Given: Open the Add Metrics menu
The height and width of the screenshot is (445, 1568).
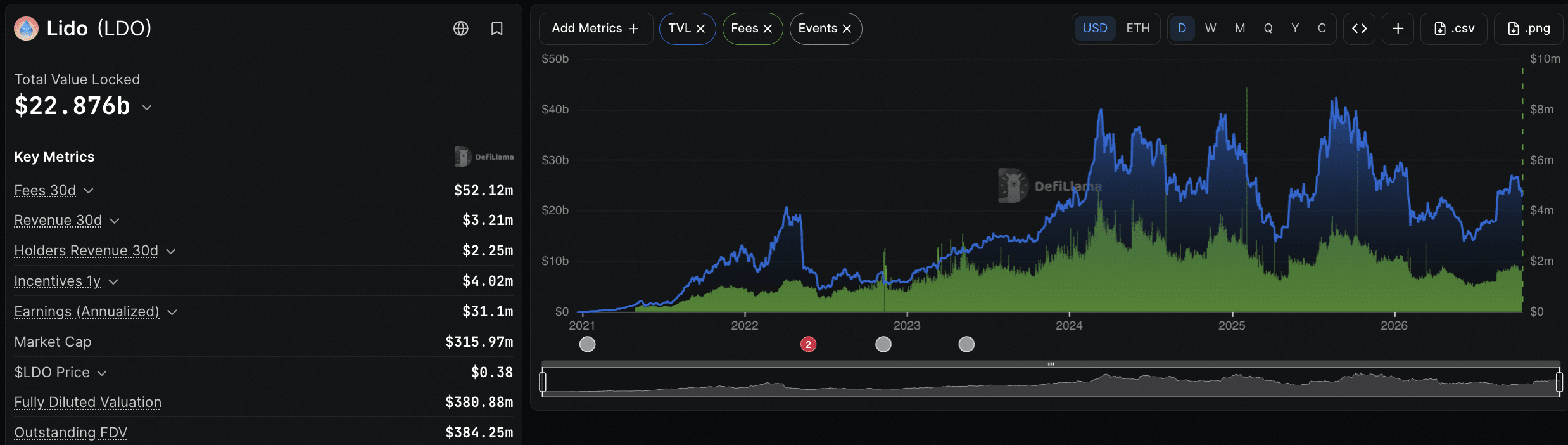Looking at the screenshot, I should [x=595, y=29].
